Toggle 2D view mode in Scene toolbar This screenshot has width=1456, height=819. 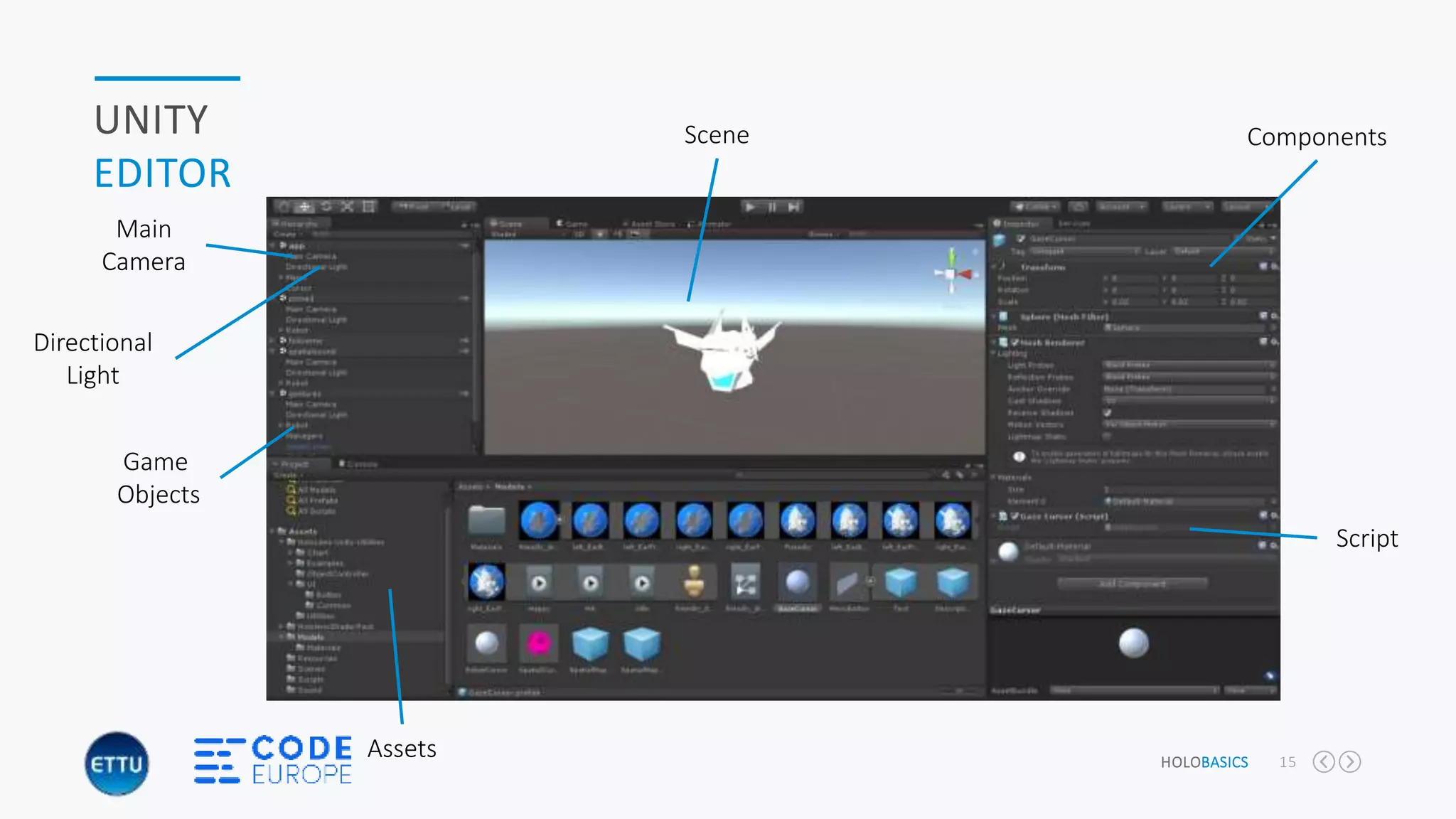pyautogui.click(x=579, y=234)
